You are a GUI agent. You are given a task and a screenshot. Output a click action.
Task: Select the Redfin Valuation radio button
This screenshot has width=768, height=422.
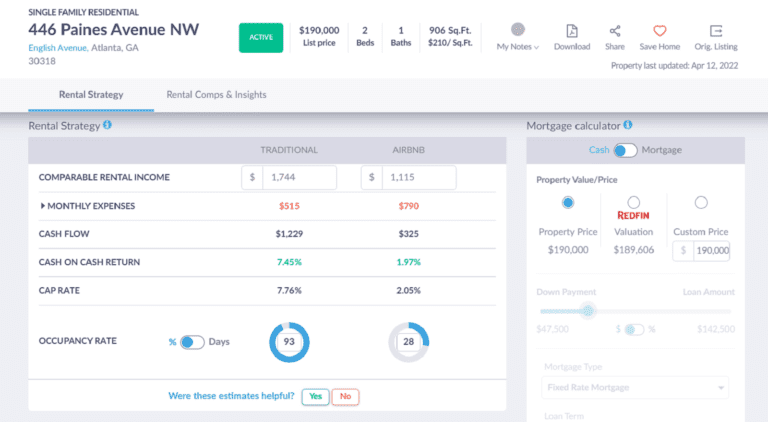pyautogui.click(x=633, y=203)
